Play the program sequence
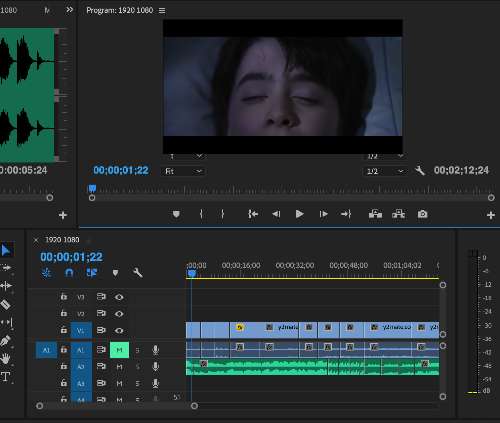The image size is (500, 423). click(299, 214)
